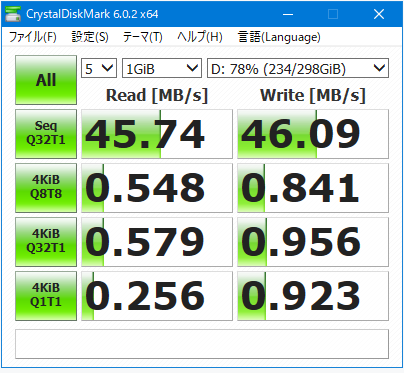Open the ファイル(F) menu
Screen dimensions: 404x373
(32, 37)
